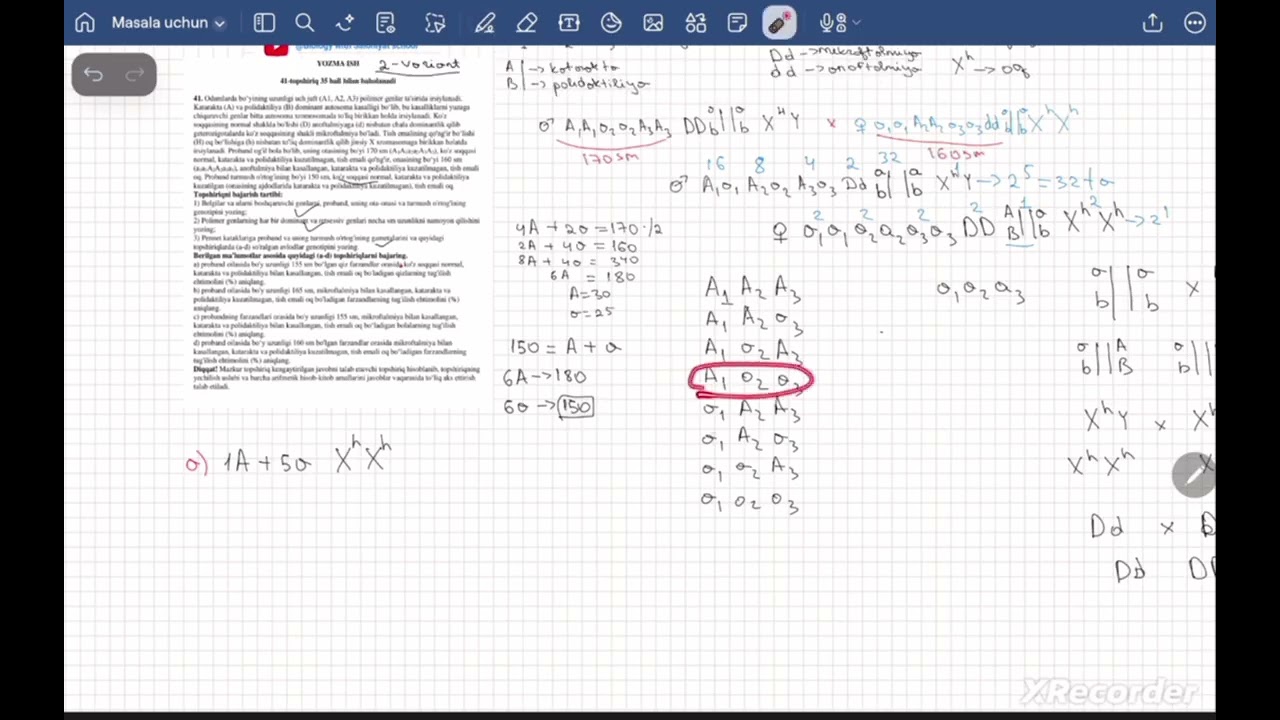Tap the handwritten 150 = A + a equation
Screen dimensions: 1280x720
(x=565, y=347)
